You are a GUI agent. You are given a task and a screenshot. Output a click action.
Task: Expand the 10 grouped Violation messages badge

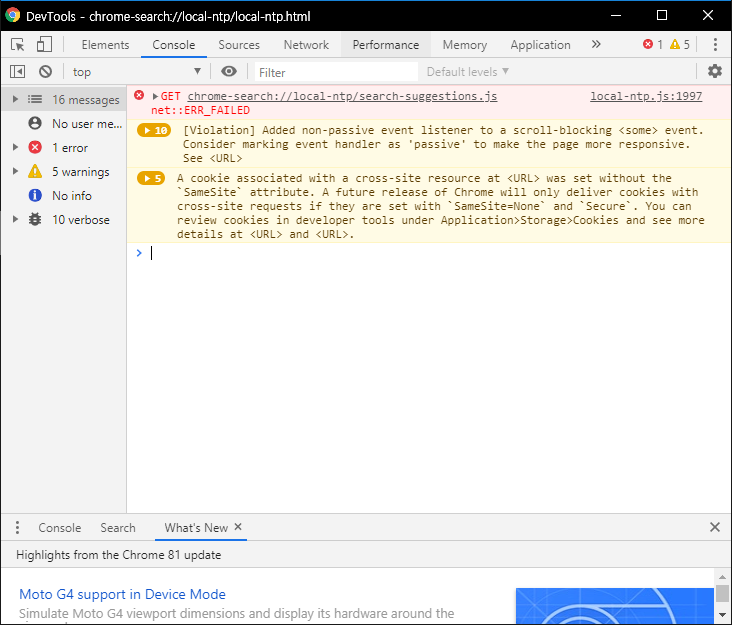(x=154, y=130)
